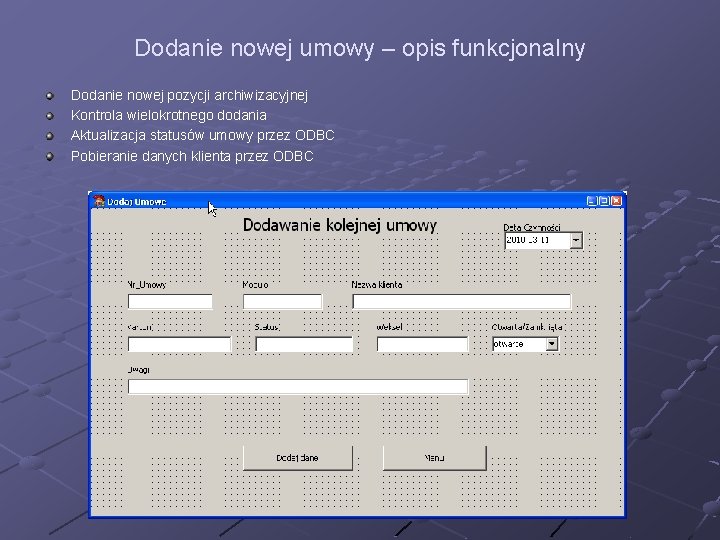The image size is (720, 540).
Task: Click the Weksel input field
Action: click(x=422, y=344)
